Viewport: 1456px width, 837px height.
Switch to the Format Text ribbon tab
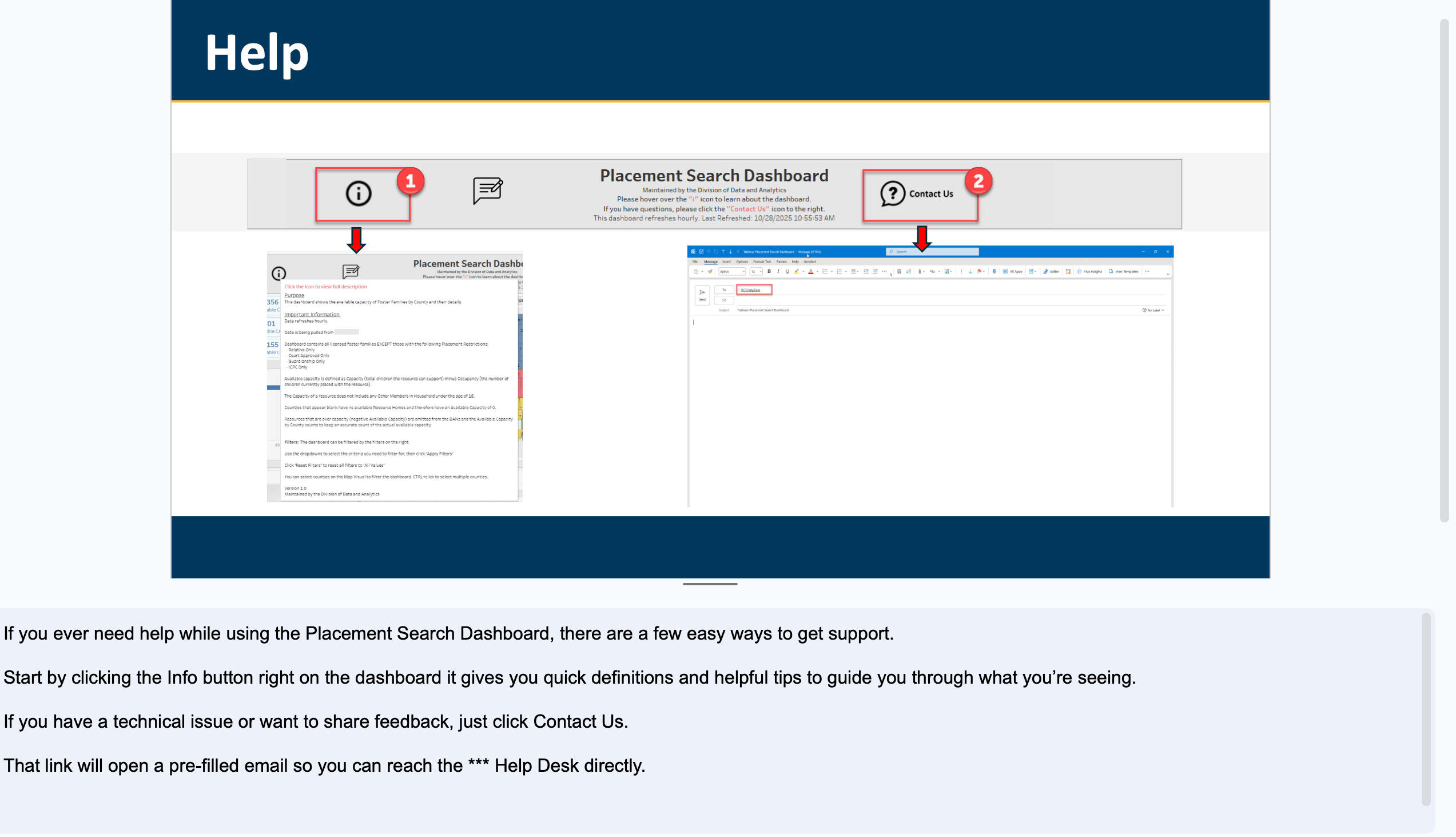click(762, 261)
